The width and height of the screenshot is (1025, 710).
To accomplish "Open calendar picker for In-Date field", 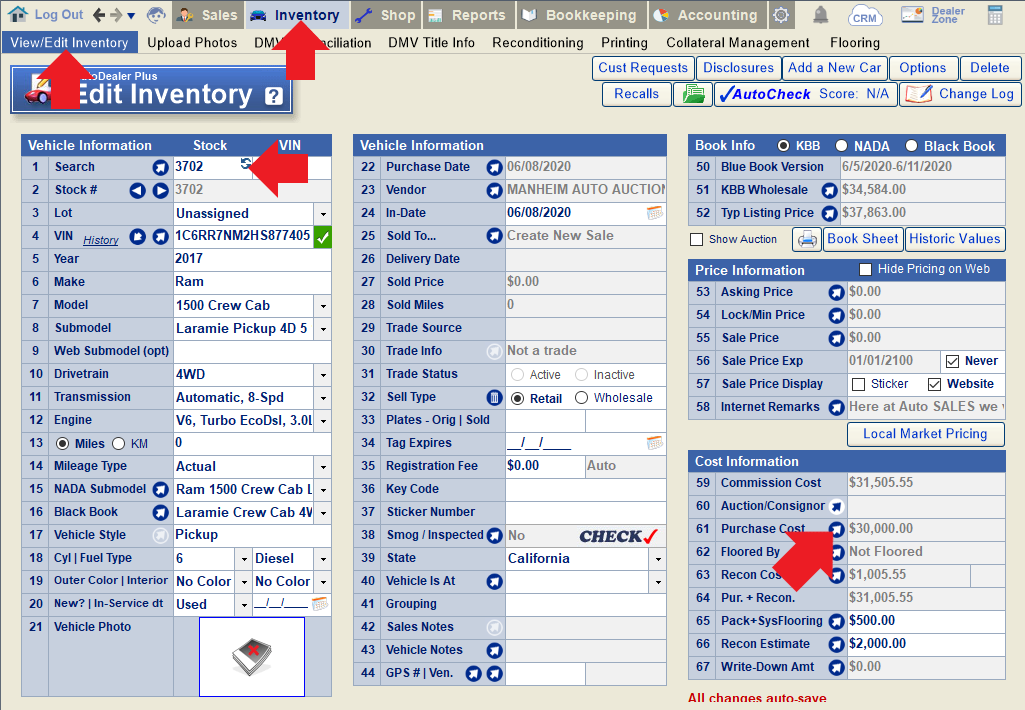I will click(x=655, y=213).
